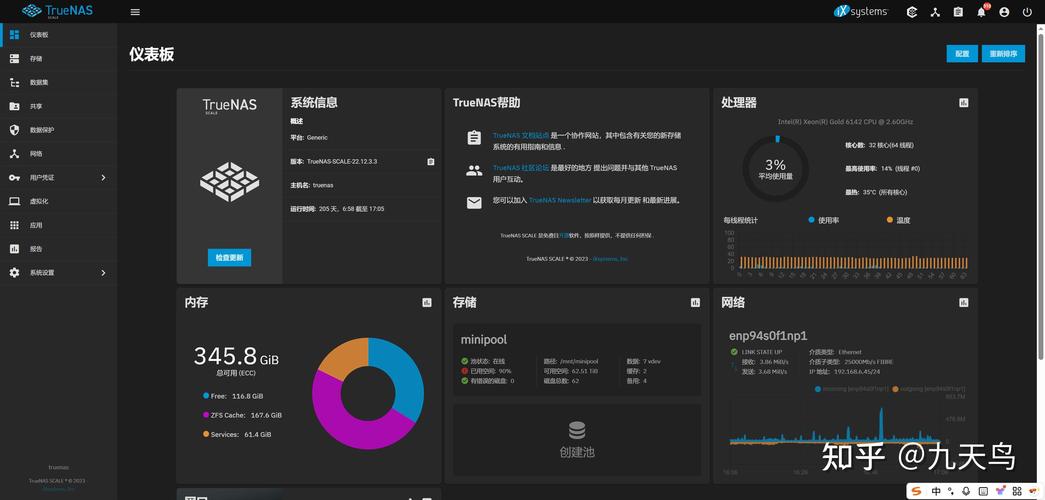Viewport: 1045px width, 500px height.
Task: Toggle outgoing traffic legend in network chart
Action: coord(929,388)
